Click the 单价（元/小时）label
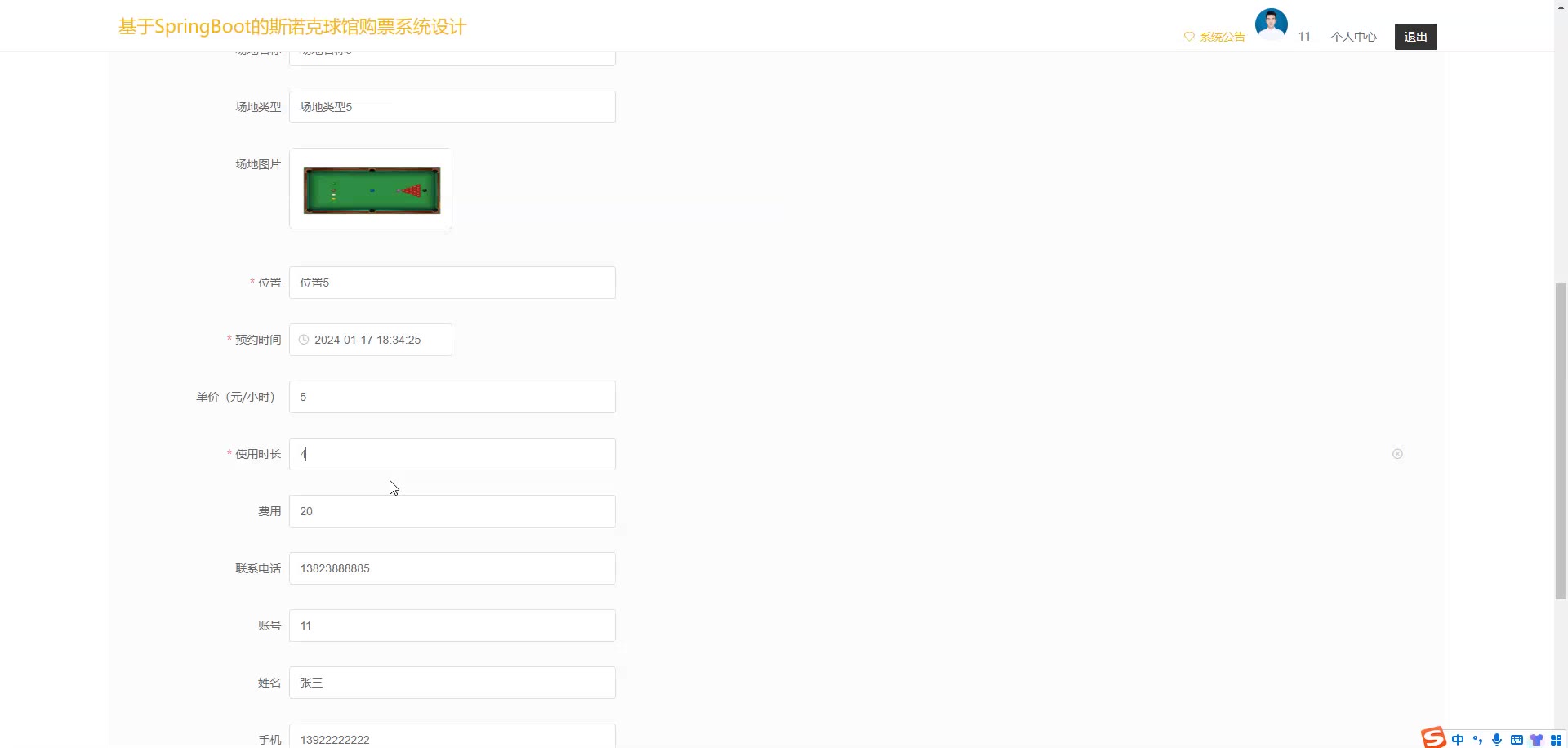The height and width of the screenshot is (748, 1568). (x=238, y=397)
